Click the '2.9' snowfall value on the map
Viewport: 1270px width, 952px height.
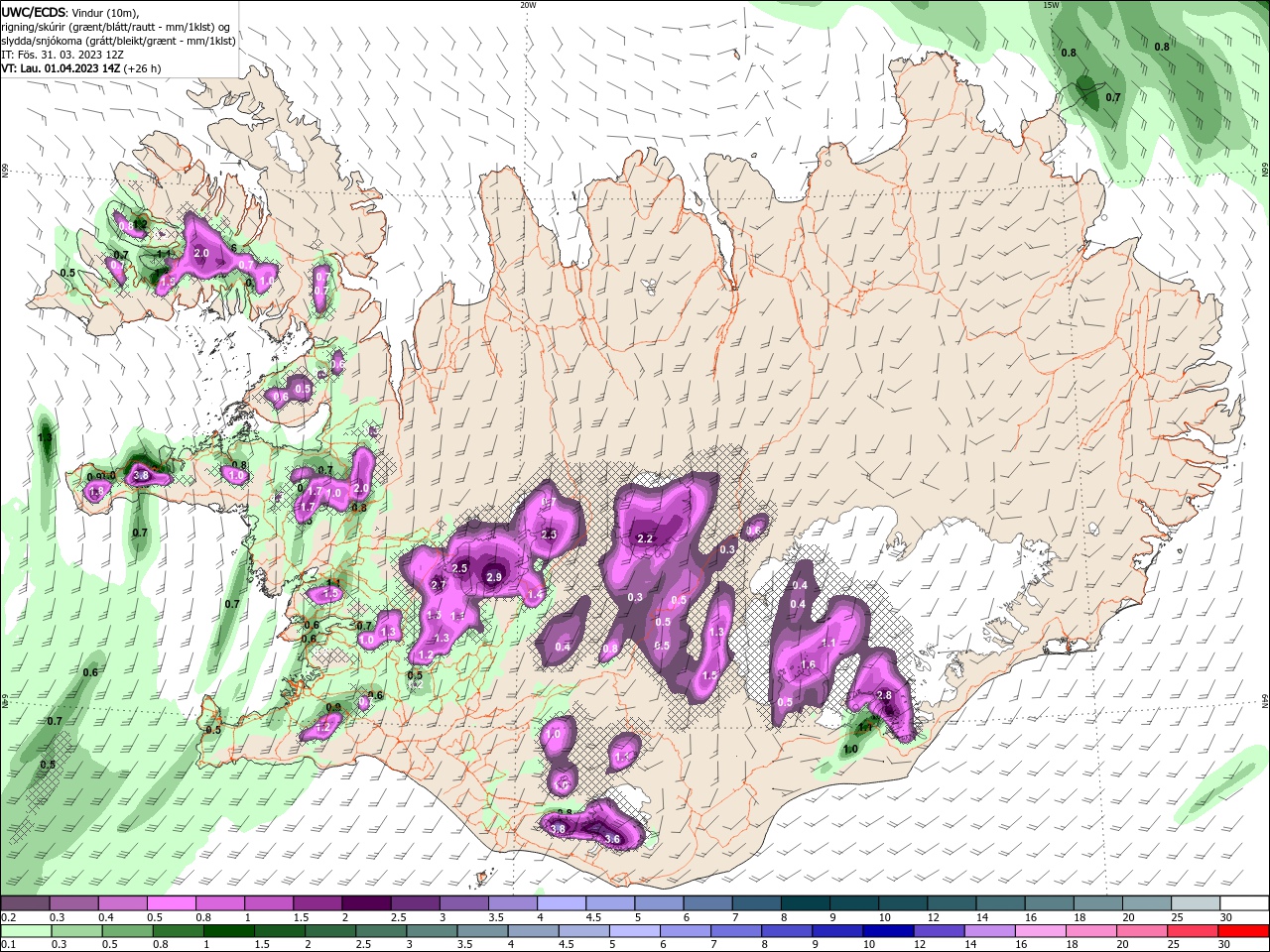coord(494,577)
